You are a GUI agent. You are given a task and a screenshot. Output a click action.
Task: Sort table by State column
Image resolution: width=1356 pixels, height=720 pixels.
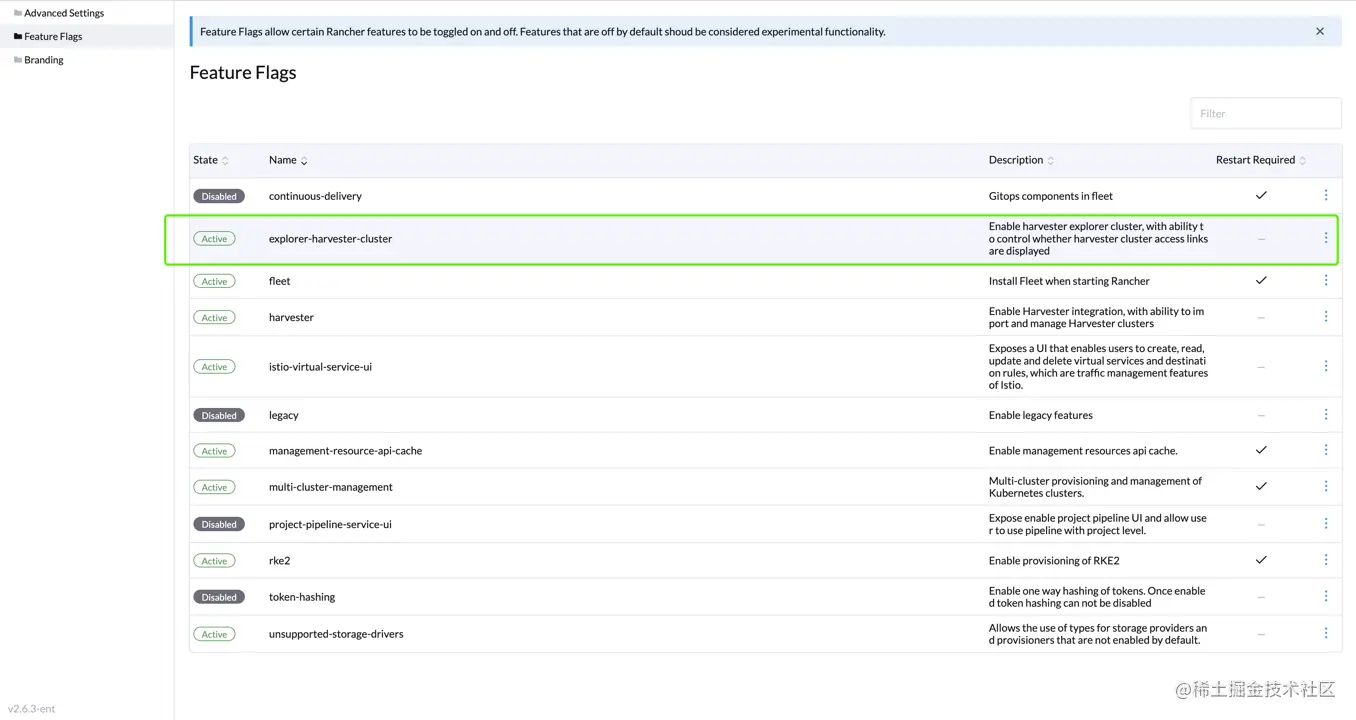point(211,160)
